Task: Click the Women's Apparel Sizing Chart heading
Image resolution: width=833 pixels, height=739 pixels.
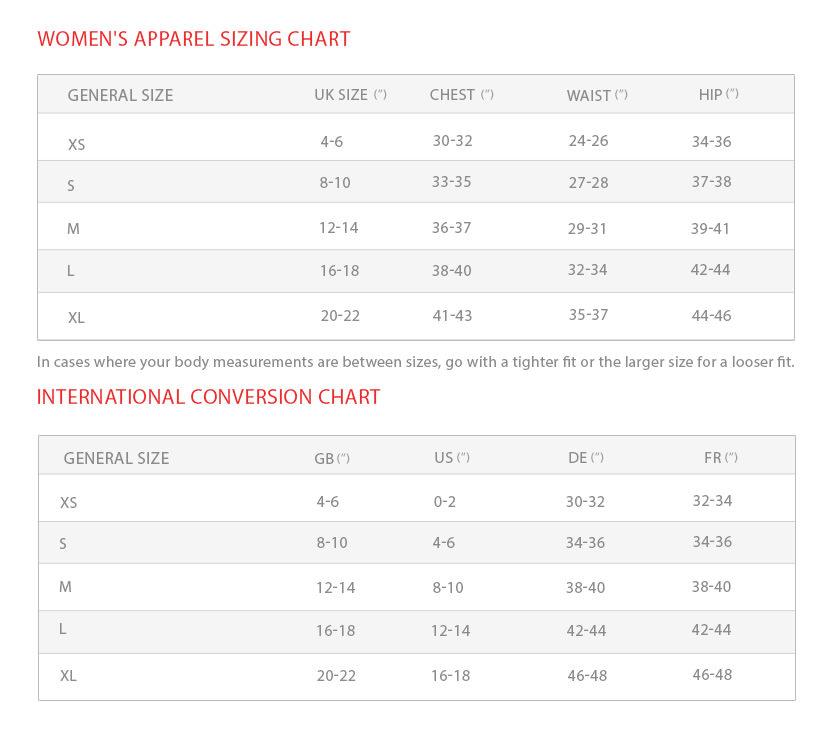Action: (194, 40)
